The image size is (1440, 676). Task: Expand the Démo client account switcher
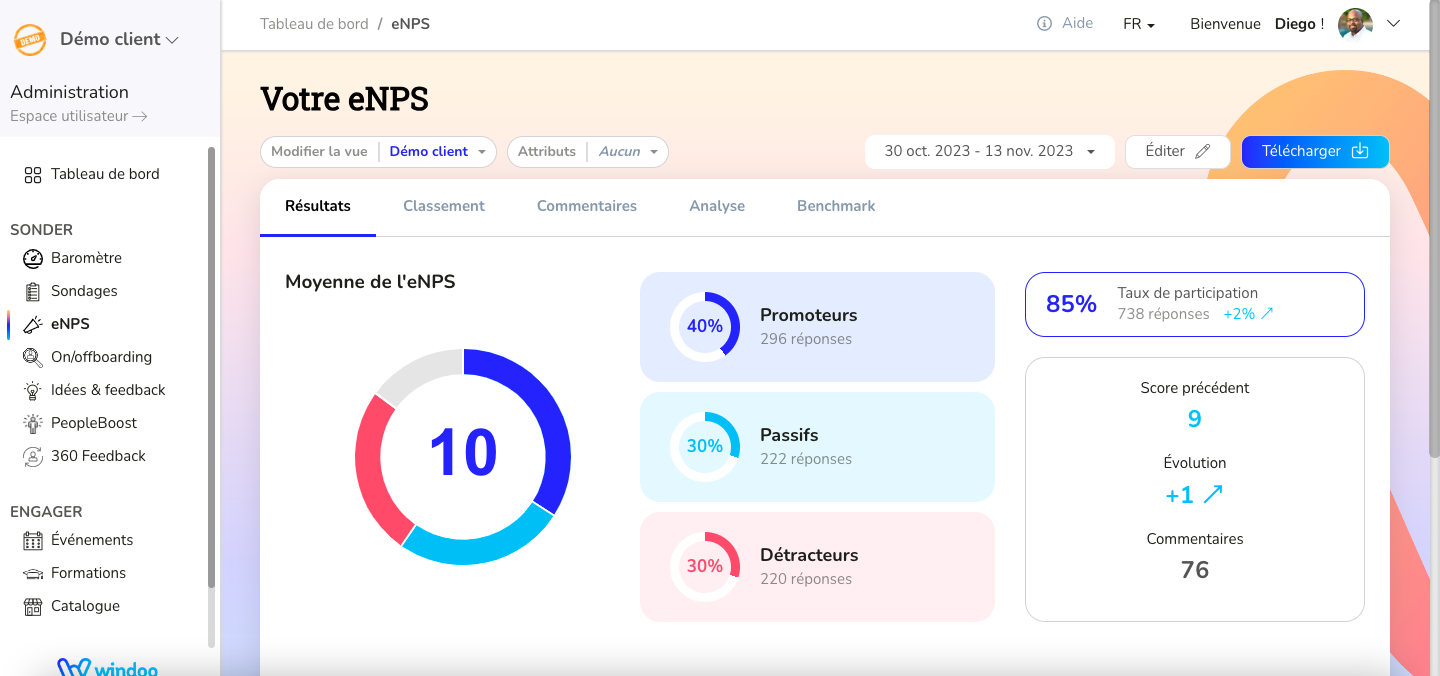click(x=119, y=40)
